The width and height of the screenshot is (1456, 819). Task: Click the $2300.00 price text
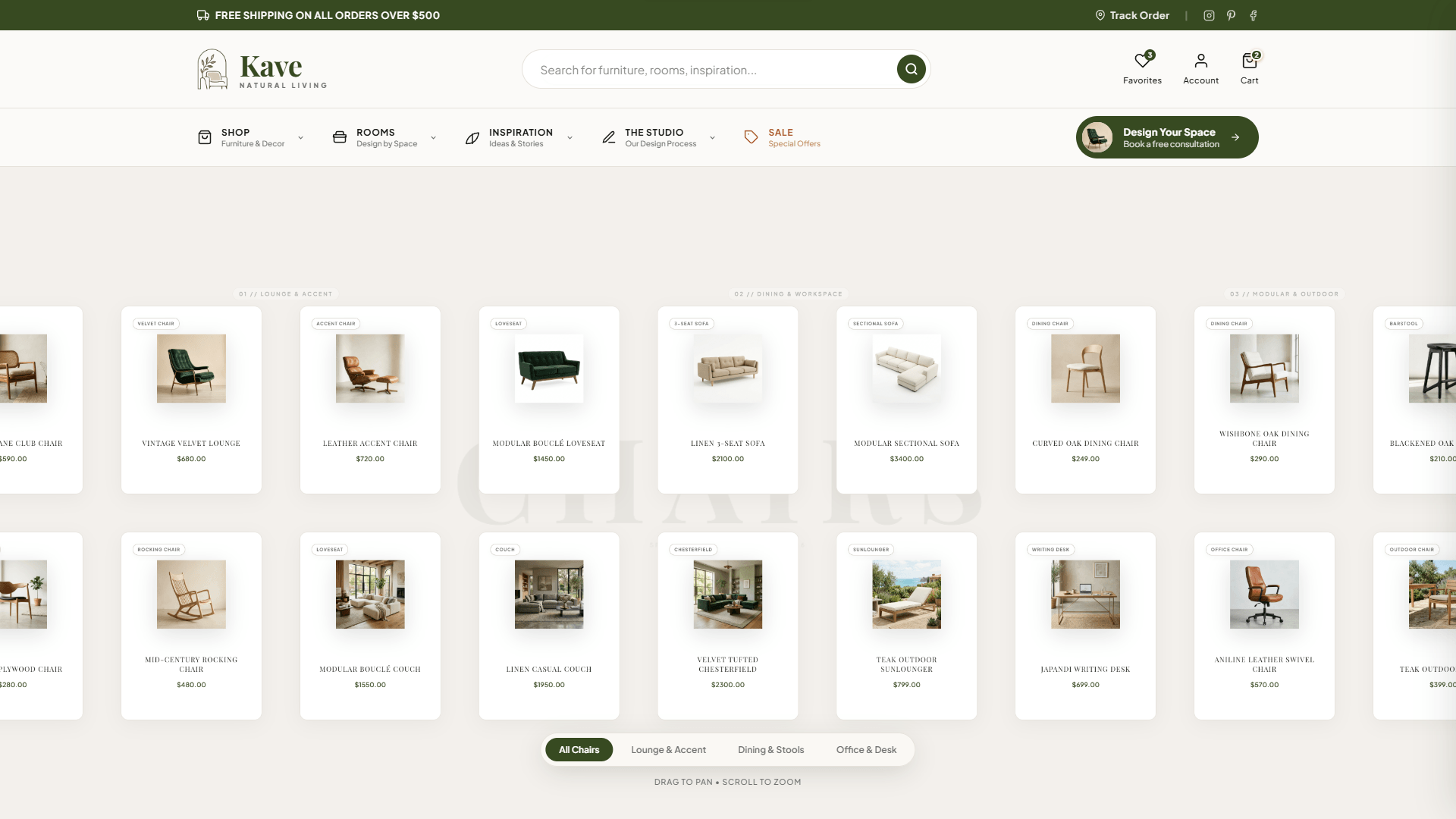728,685
